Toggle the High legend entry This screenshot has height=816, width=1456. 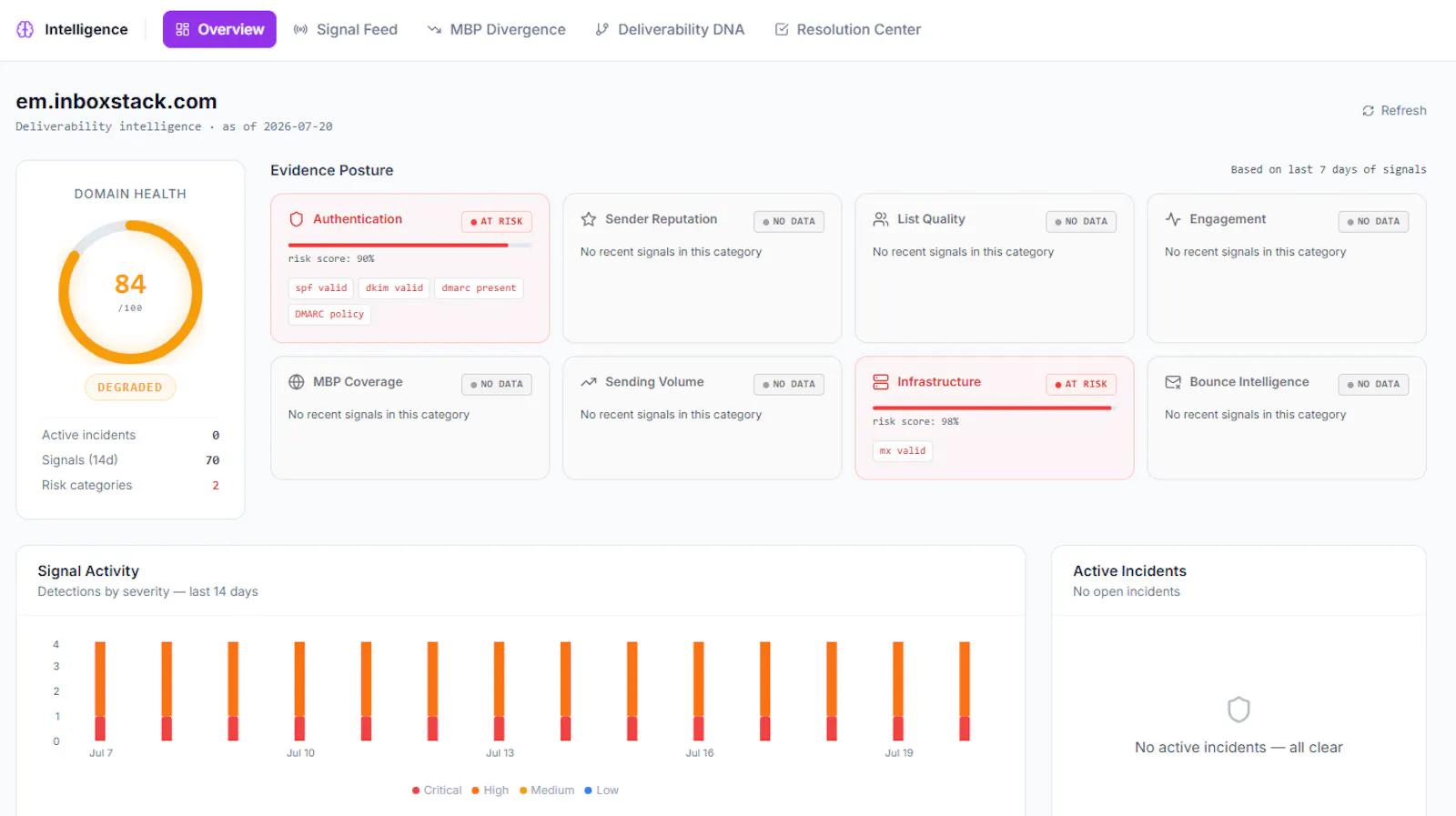tap(490, 791)
